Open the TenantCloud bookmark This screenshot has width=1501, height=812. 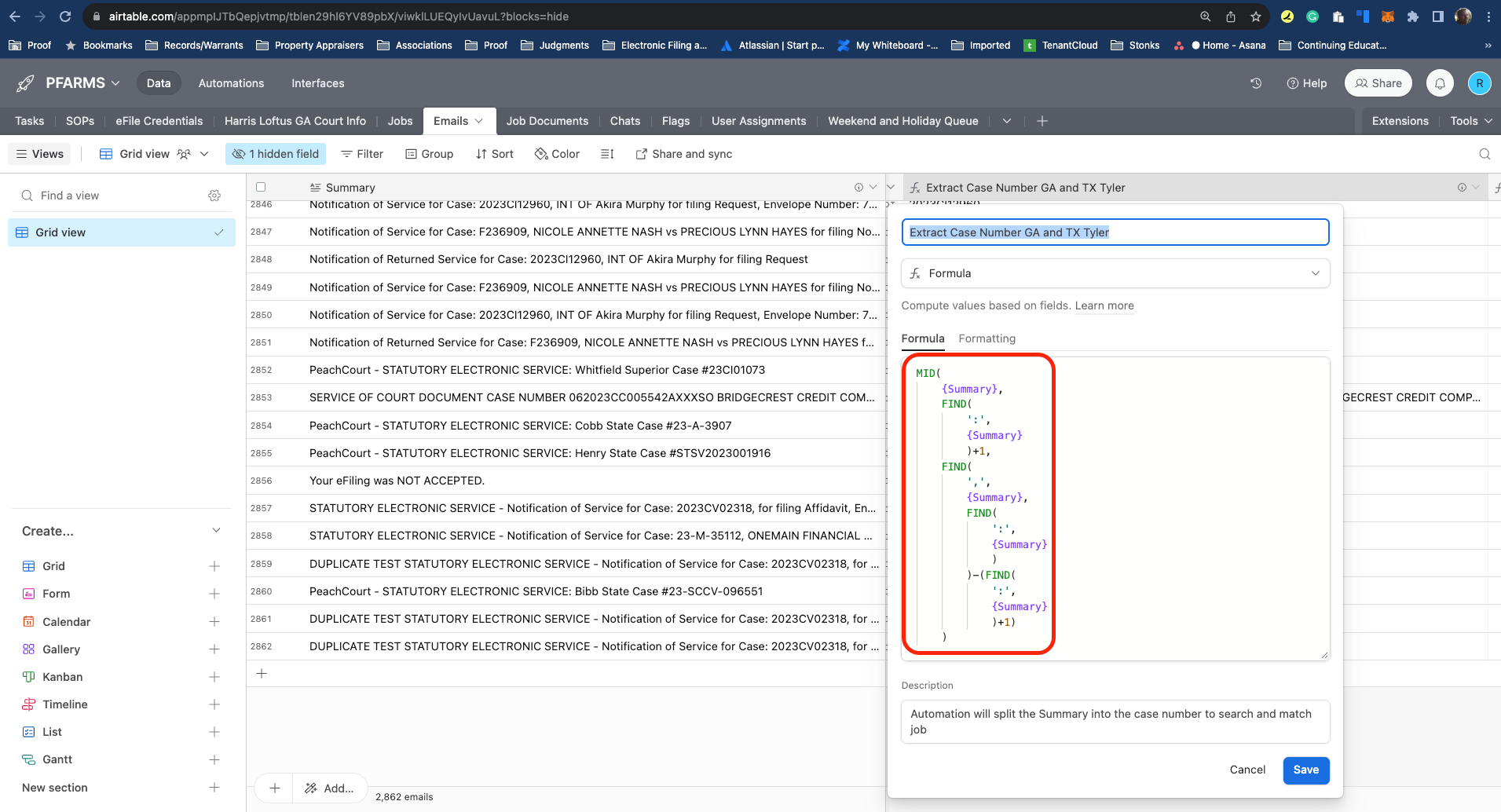tap(1060, 46)
